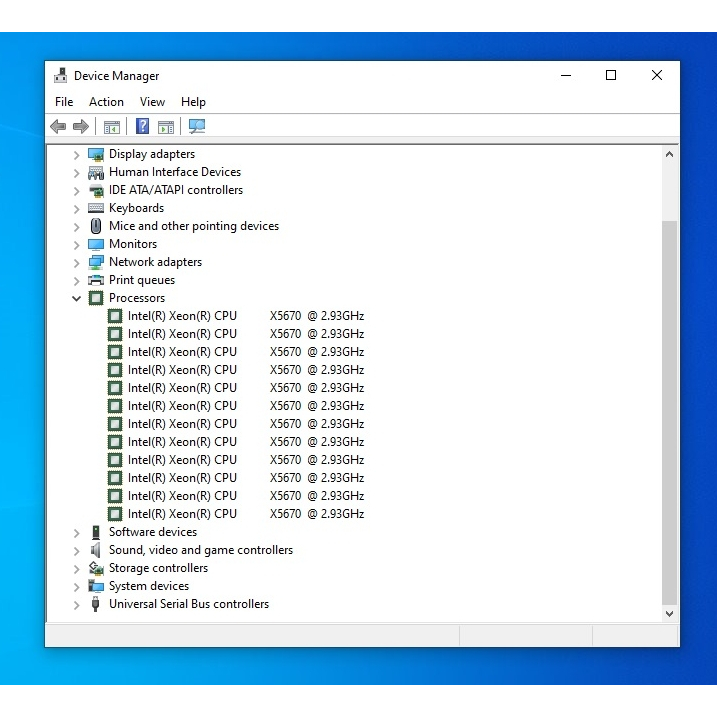The width and height of the screenshot is (717, 717).
Task: Expand the Storage controllers node
Action: point(76,569)
